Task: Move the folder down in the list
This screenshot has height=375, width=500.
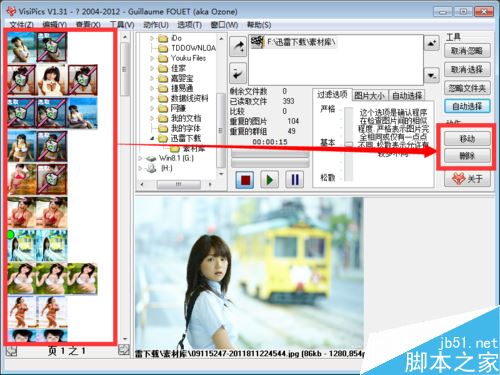Action: pos(432,76)
